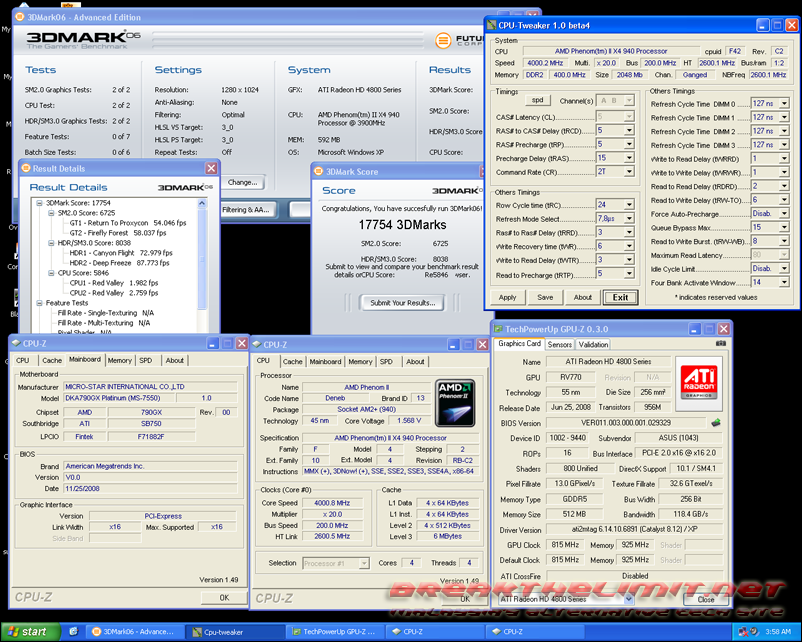
Task: Click Core Speed value 4000.8 MHz
Action: (x=332, y=503)
